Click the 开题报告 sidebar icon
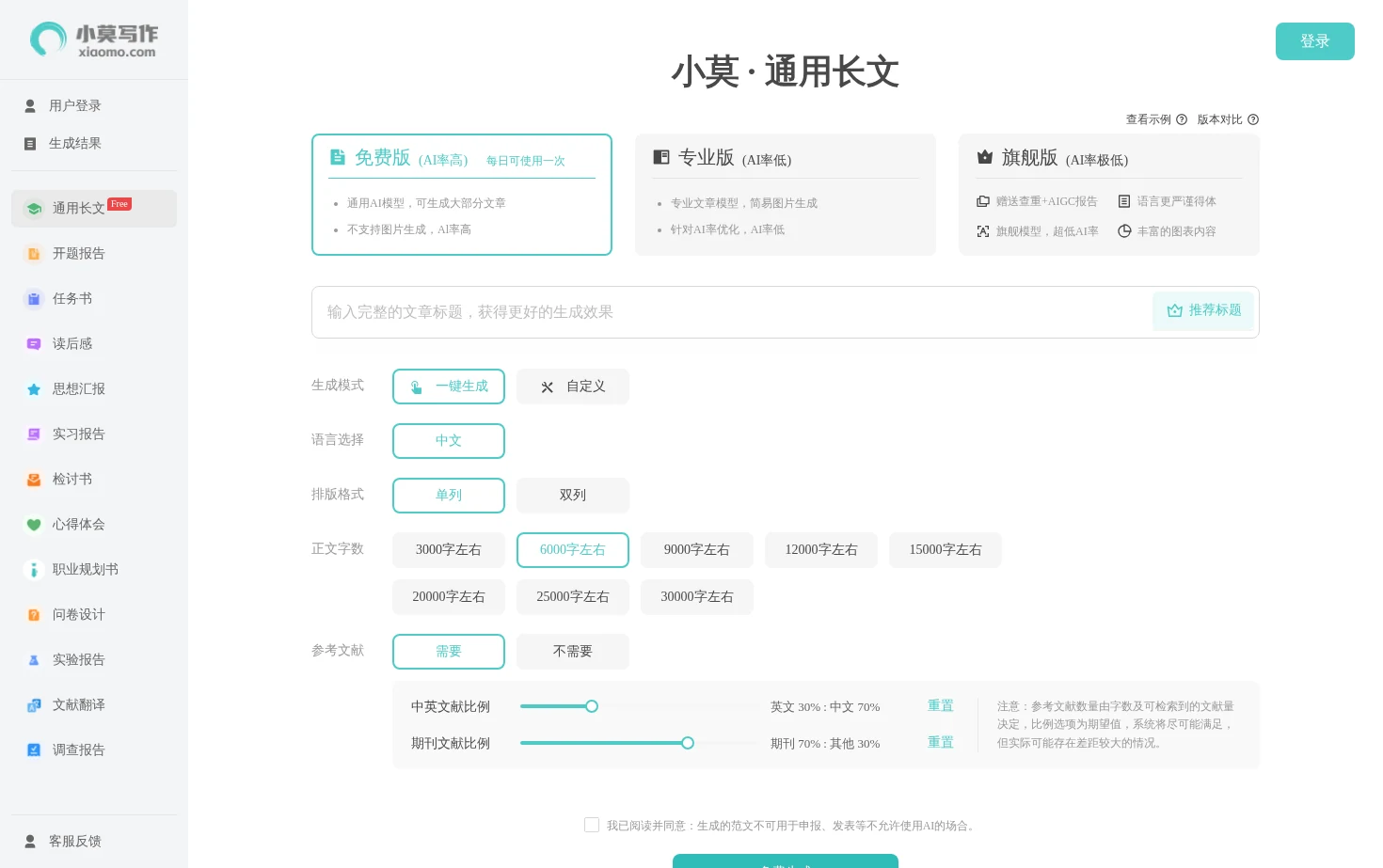 coord(34,254)
